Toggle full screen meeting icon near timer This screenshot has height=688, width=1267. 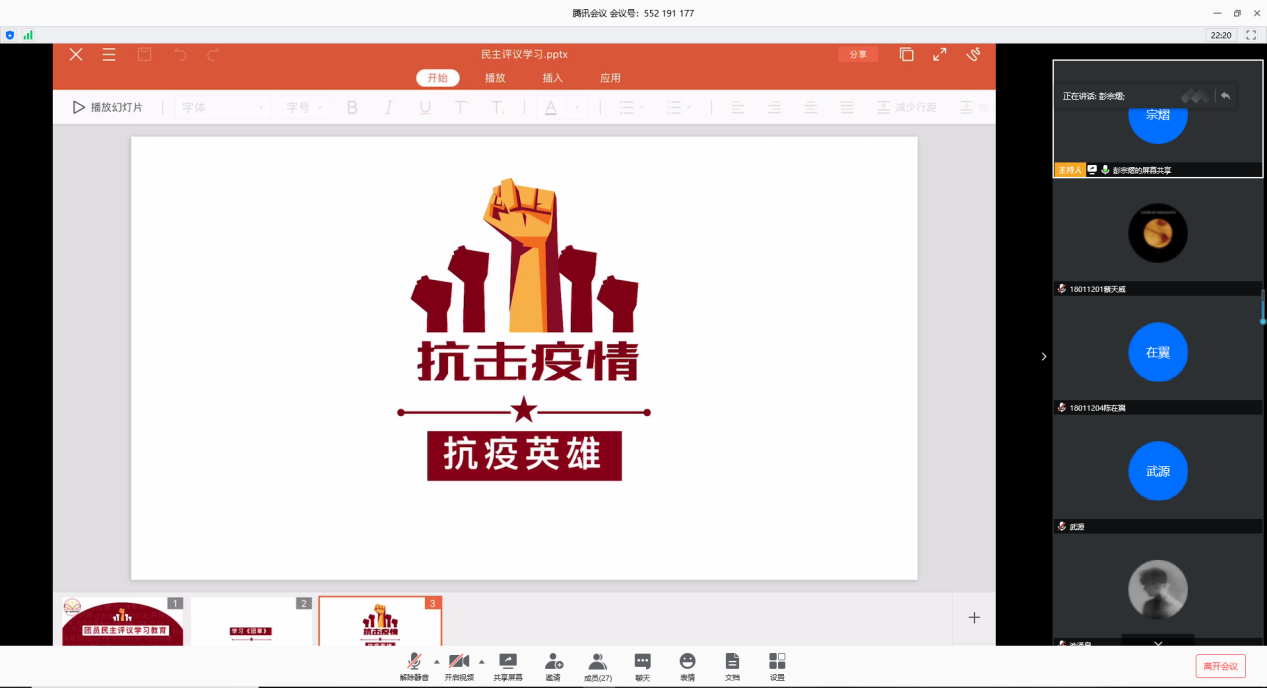pos(1250,34)
